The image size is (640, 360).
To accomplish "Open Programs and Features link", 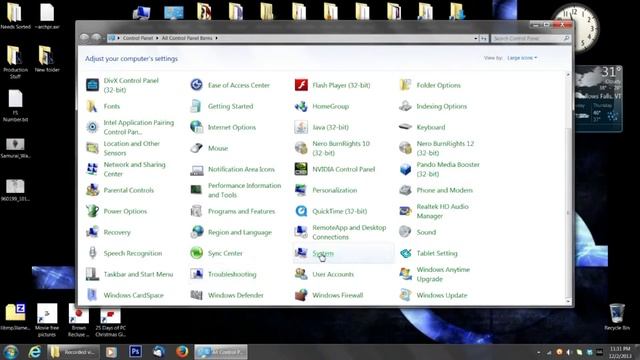I will 241,211.
